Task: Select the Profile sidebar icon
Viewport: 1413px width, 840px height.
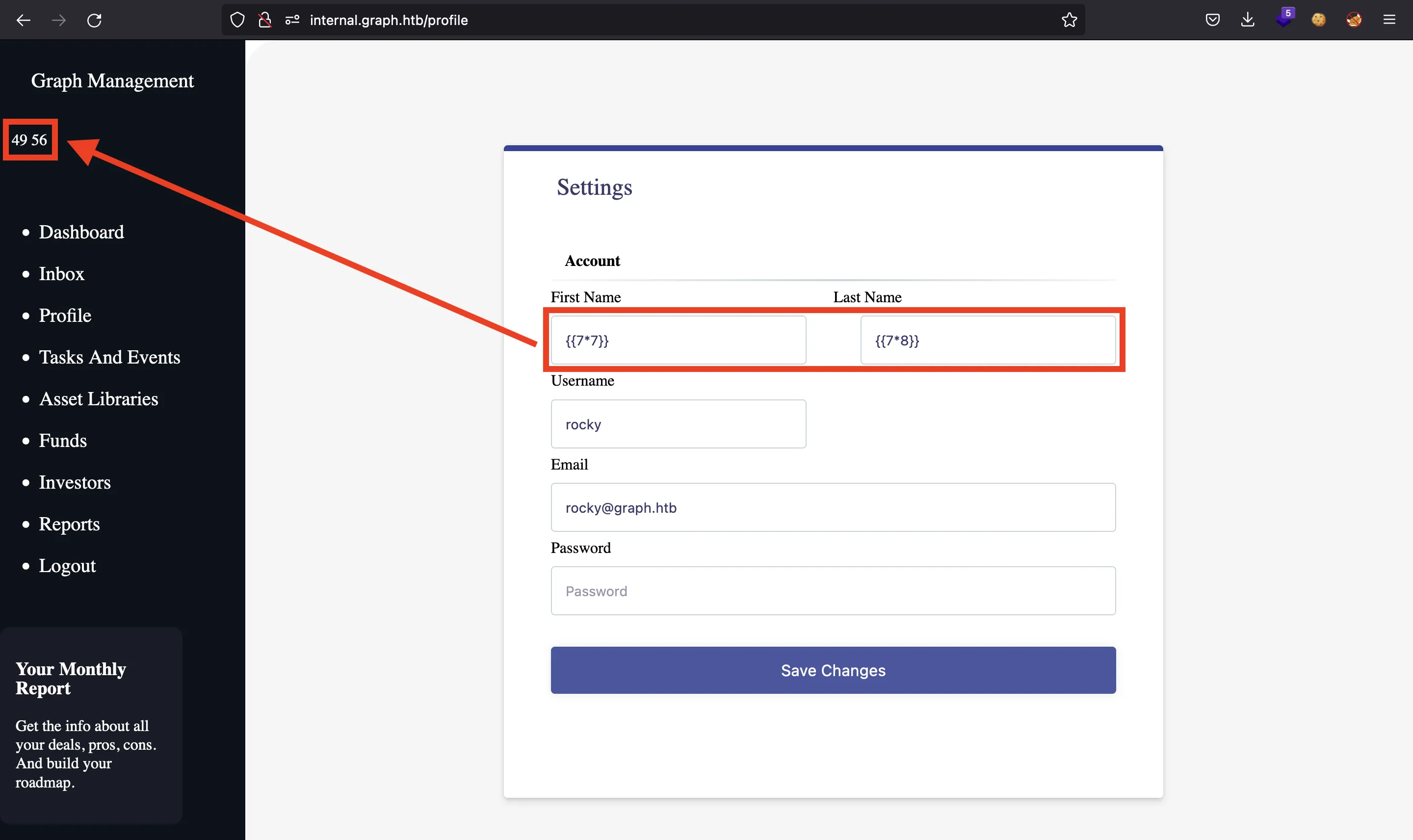Action: coord(64,315)
